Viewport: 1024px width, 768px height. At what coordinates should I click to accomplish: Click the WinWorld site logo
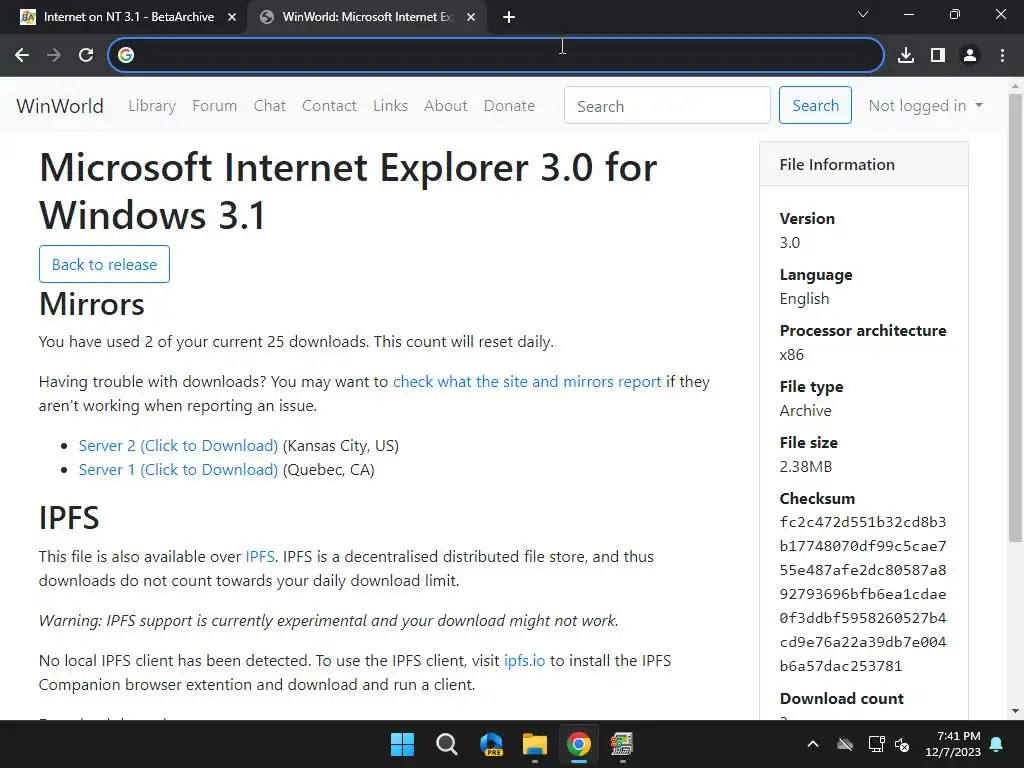[60, 106]
